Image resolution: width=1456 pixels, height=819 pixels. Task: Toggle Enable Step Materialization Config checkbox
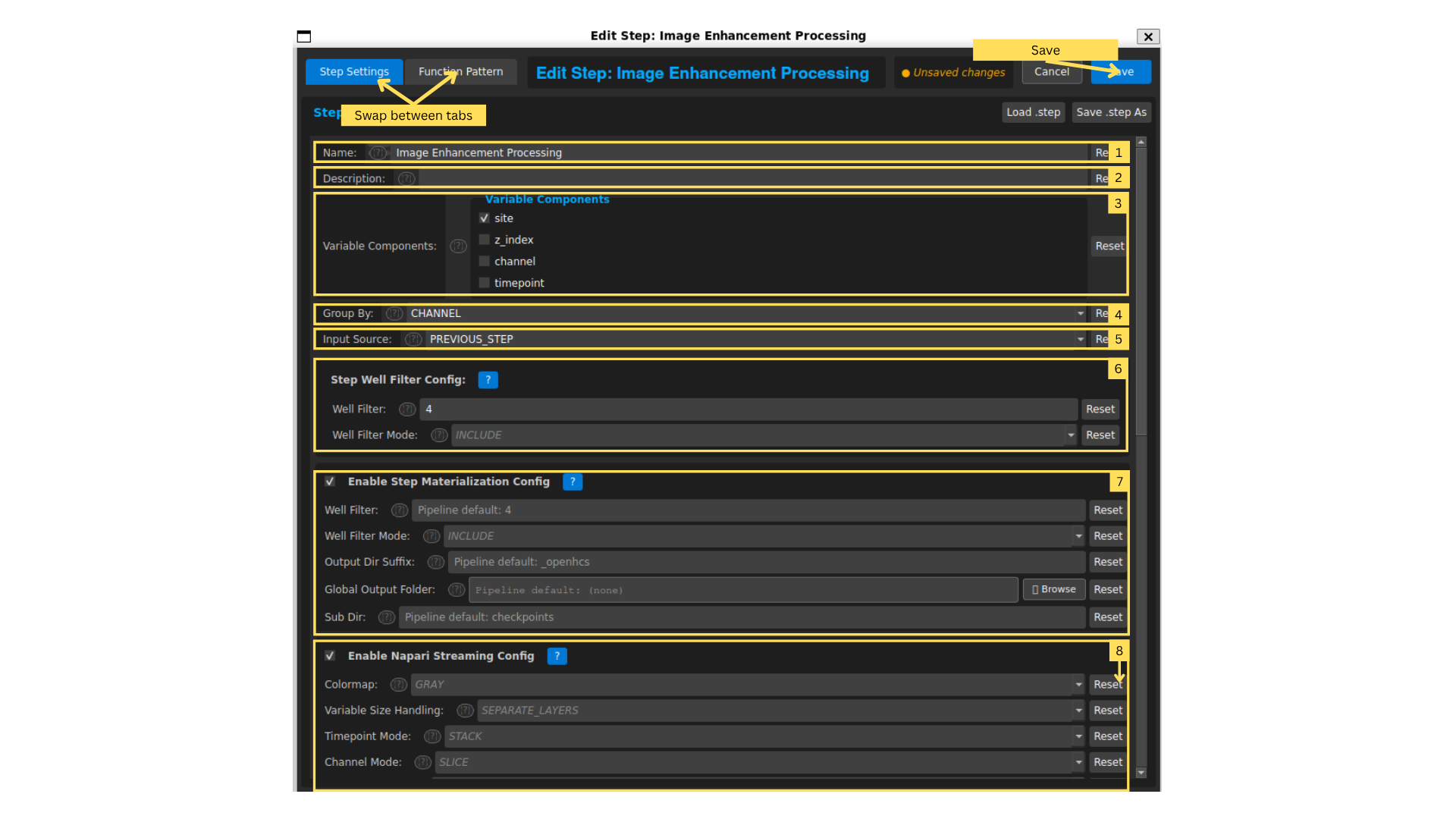coord(330,482)
